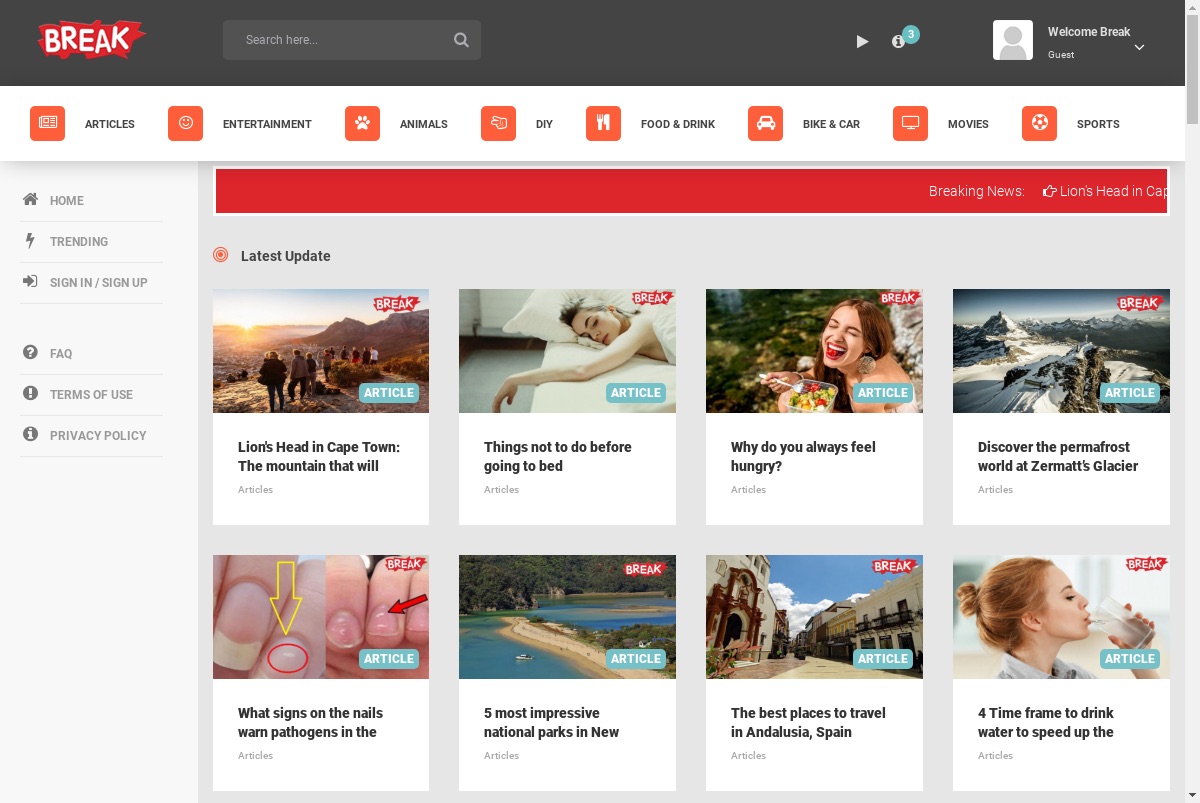Image resolution: width=1200 pixels, height=803 pixels.
Task: Open the TRENDING sidebar link
Action: pos(79,242)
